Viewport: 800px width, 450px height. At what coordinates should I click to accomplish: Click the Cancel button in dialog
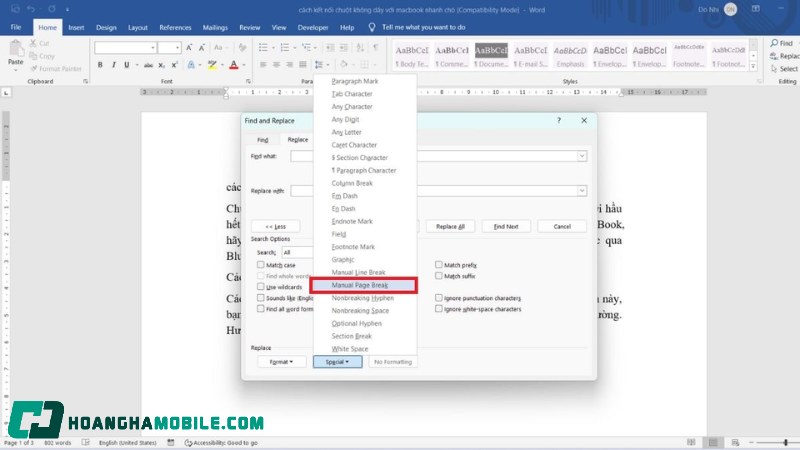tap(562, 226)
